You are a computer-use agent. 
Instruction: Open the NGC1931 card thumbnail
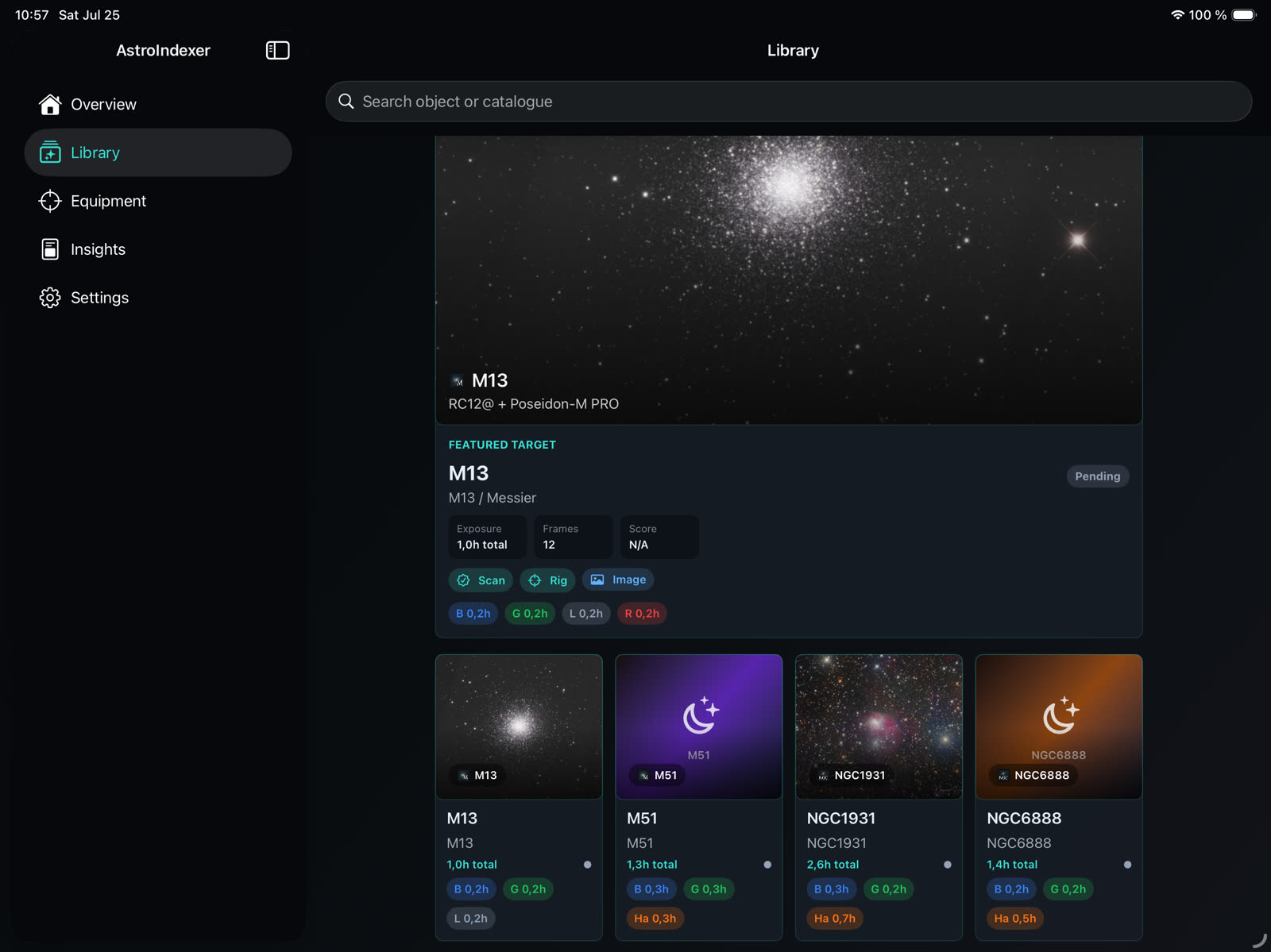(879, 727)
